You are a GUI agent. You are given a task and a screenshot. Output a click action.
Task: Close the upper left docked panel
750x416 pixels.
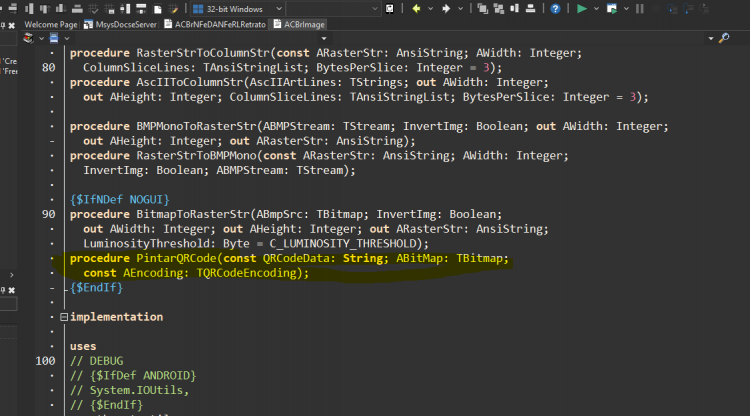tap(11, 25)
